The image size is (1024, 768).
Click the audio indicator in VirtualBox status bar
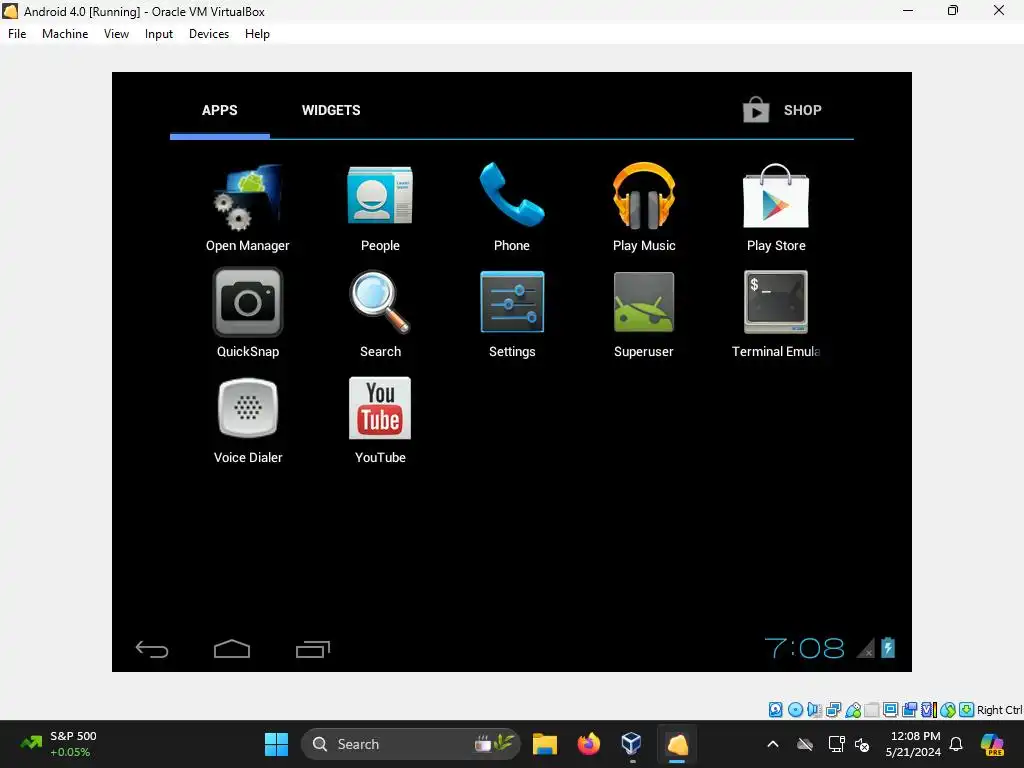(x=814, y=710)
